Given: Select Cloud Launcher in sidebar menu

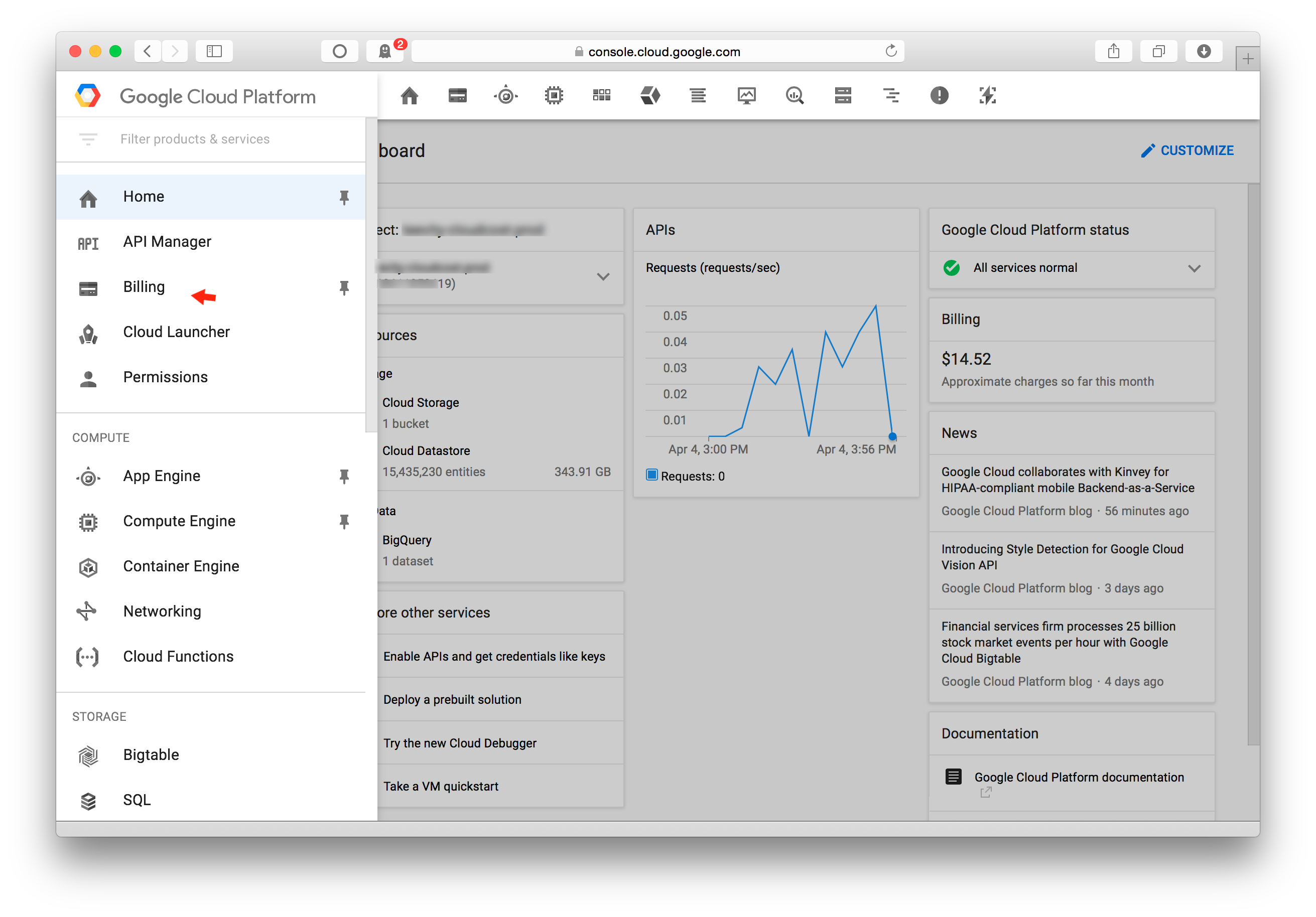Looking at the screenshot, I should [x=176, y=332].
